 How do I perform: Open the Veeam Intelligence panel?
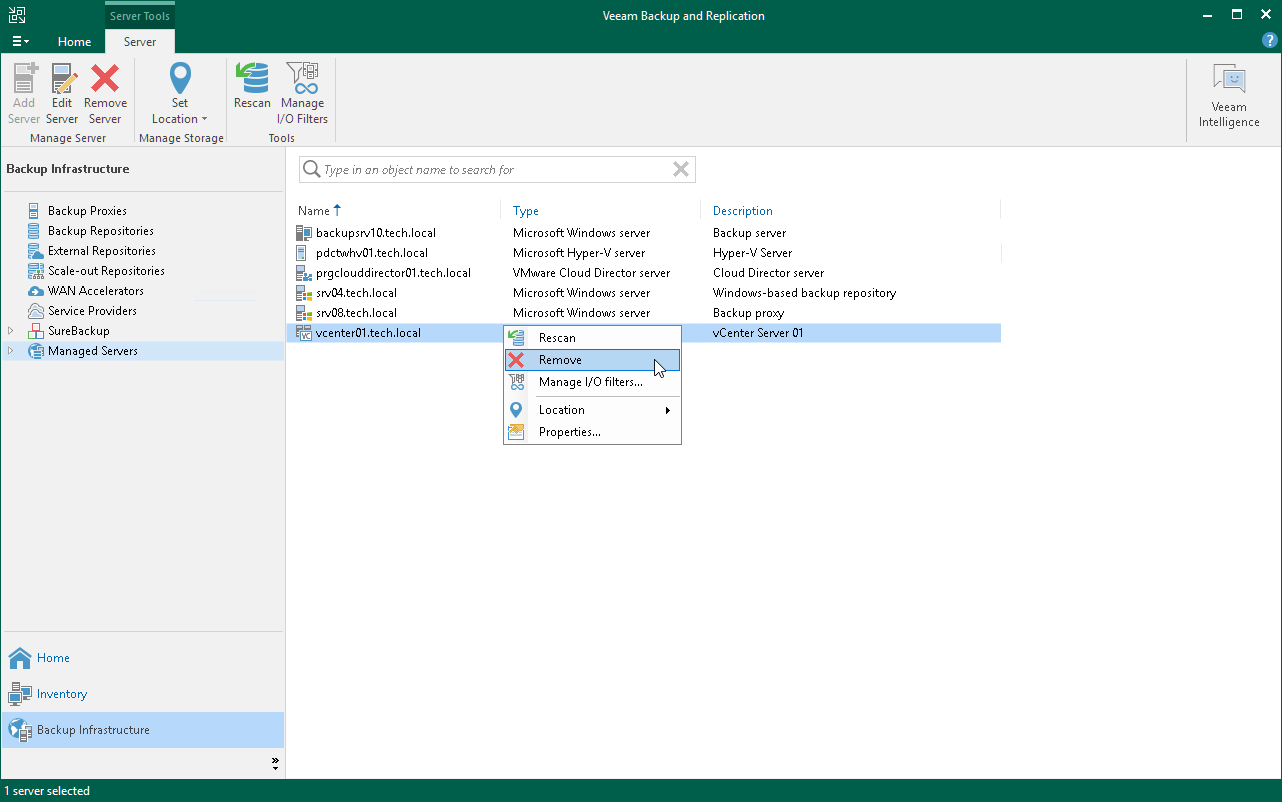pyautogui.click(x=1228, y=96)
